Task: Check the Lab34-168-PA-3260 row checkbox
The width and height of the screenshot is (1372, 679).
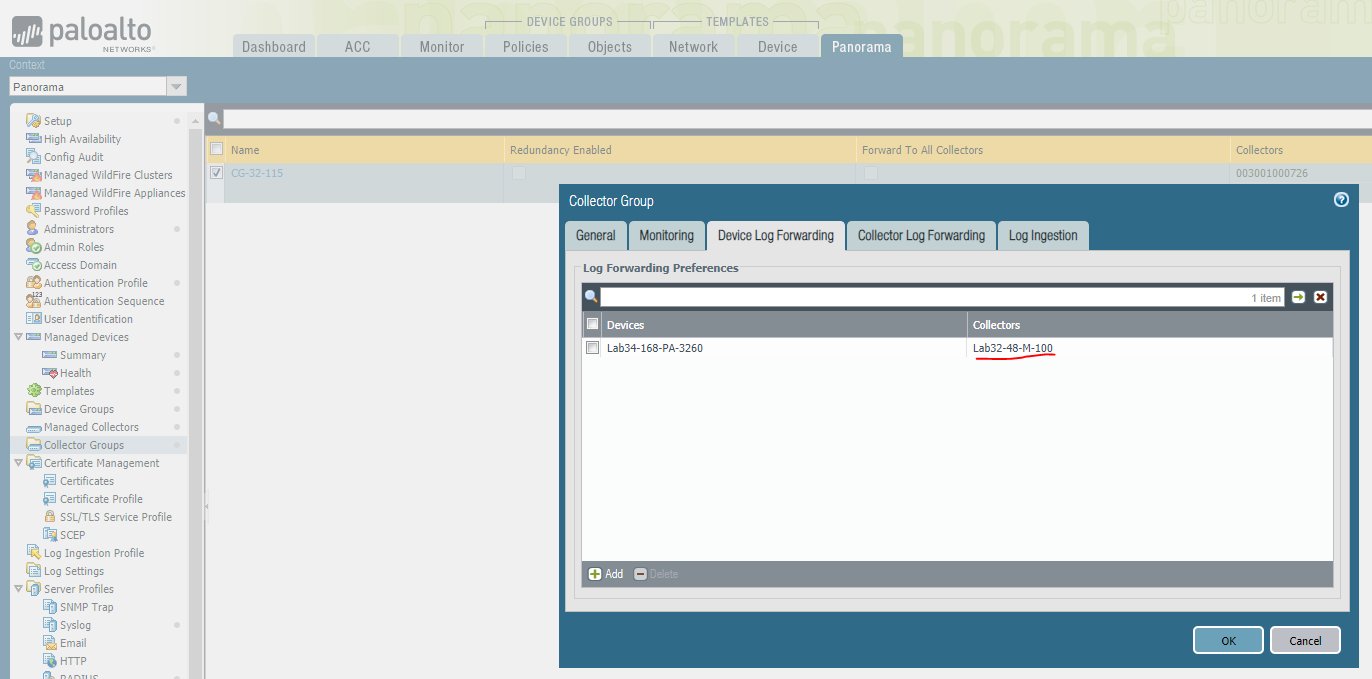Action: 592,348
